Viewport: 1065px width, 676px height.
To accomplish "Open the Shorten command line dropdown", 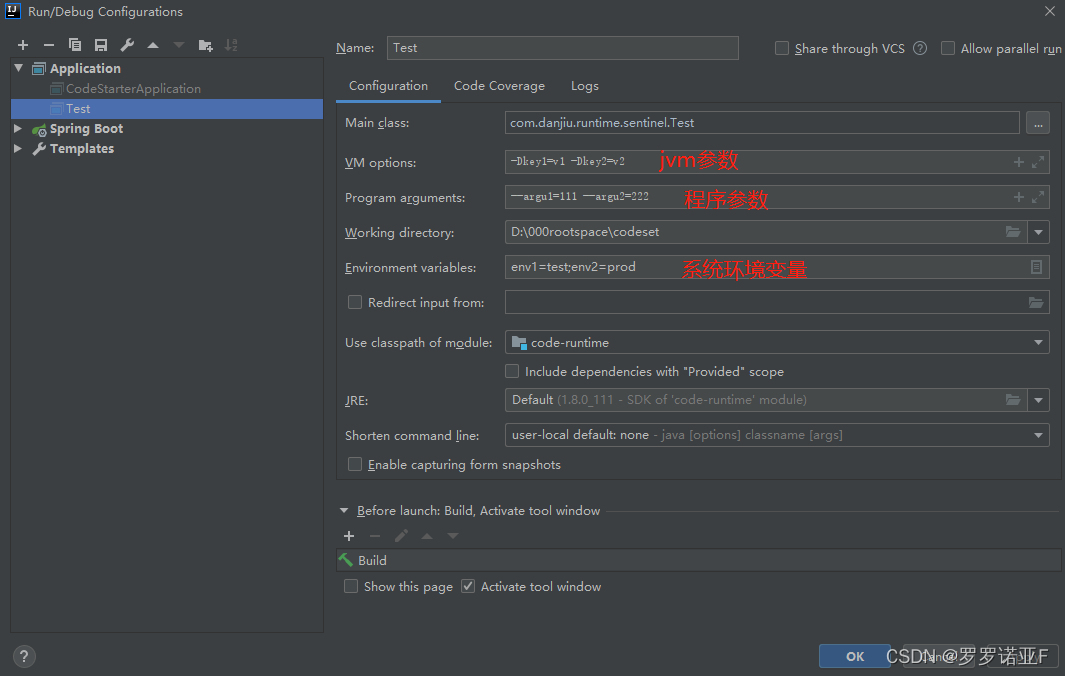I will point(1038,435).
